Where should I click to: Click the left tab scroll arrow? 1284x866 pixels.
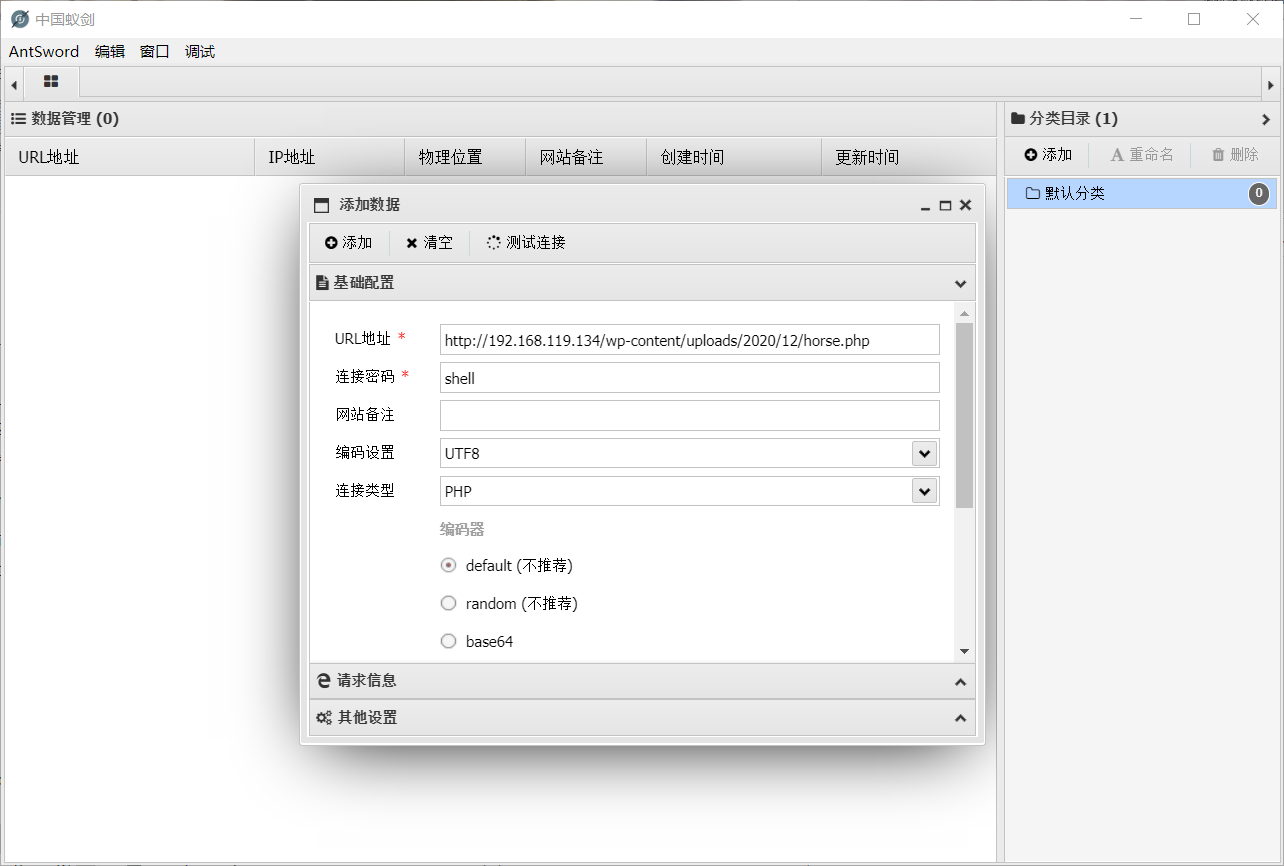coord(14,85)
